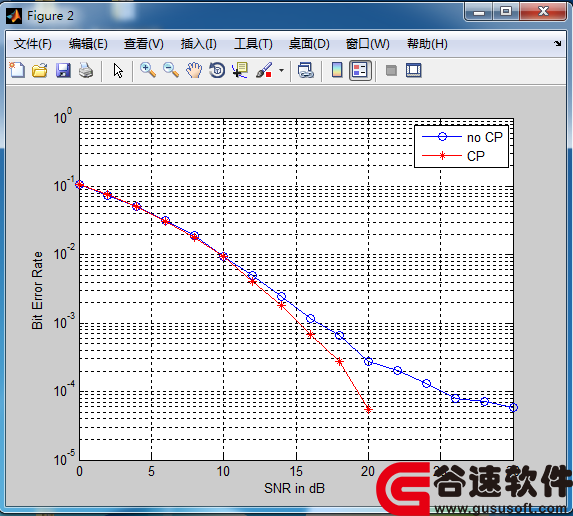This screenshot has height=516, width=573.
Task: Maximize the Figure 2 window
Action: tap(506, 12)
